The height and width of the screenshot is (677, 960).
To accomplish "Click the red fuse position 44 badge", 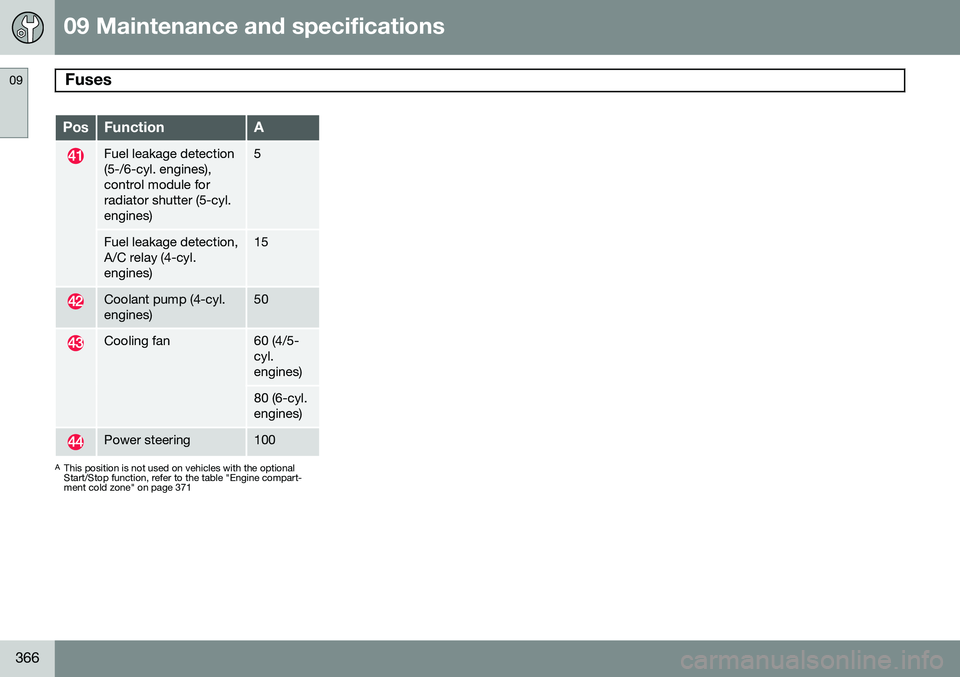I will (x=75, y=441).
